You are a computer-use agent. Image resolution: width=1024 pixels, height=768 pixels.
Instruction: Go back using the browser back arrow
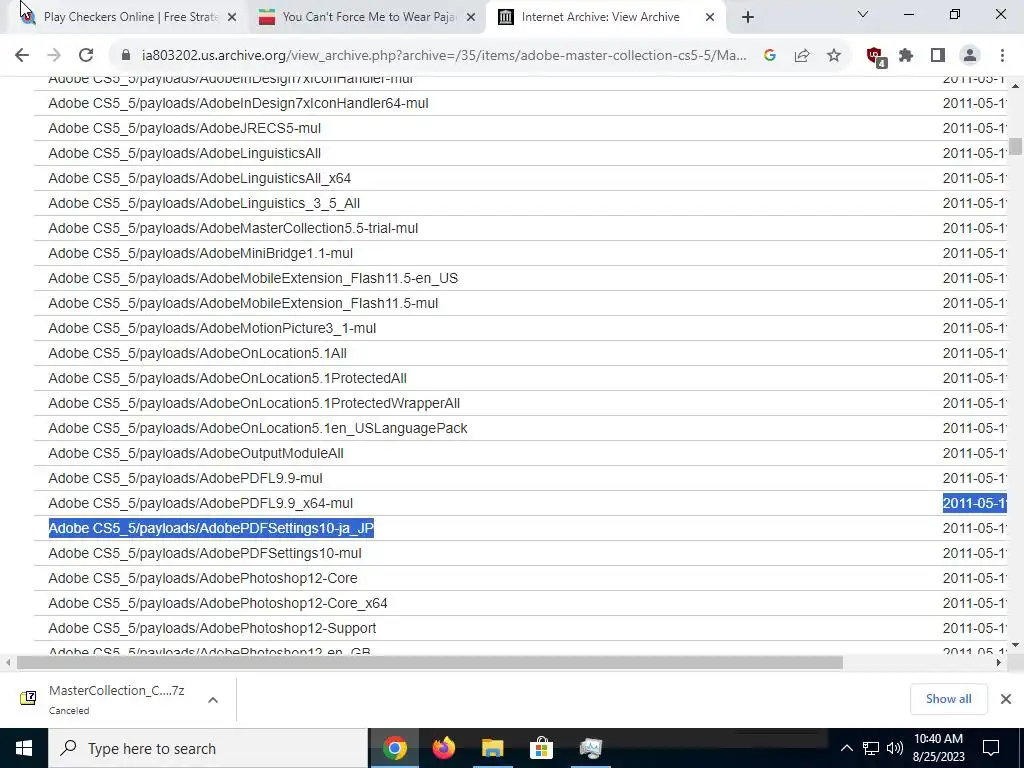[x=22, y=56]
